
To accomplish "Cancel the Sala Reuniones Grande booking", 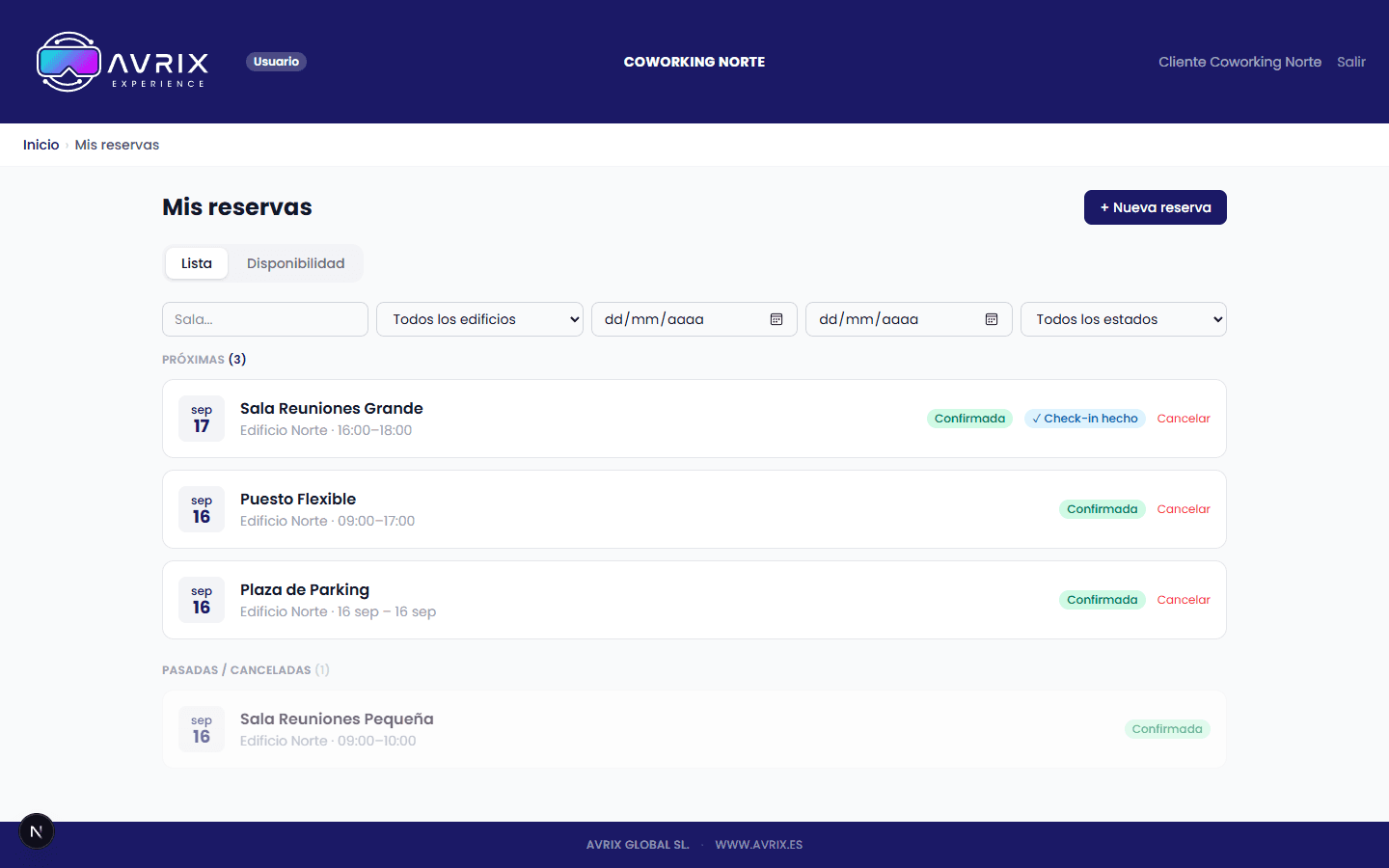I will [1184, 419].
